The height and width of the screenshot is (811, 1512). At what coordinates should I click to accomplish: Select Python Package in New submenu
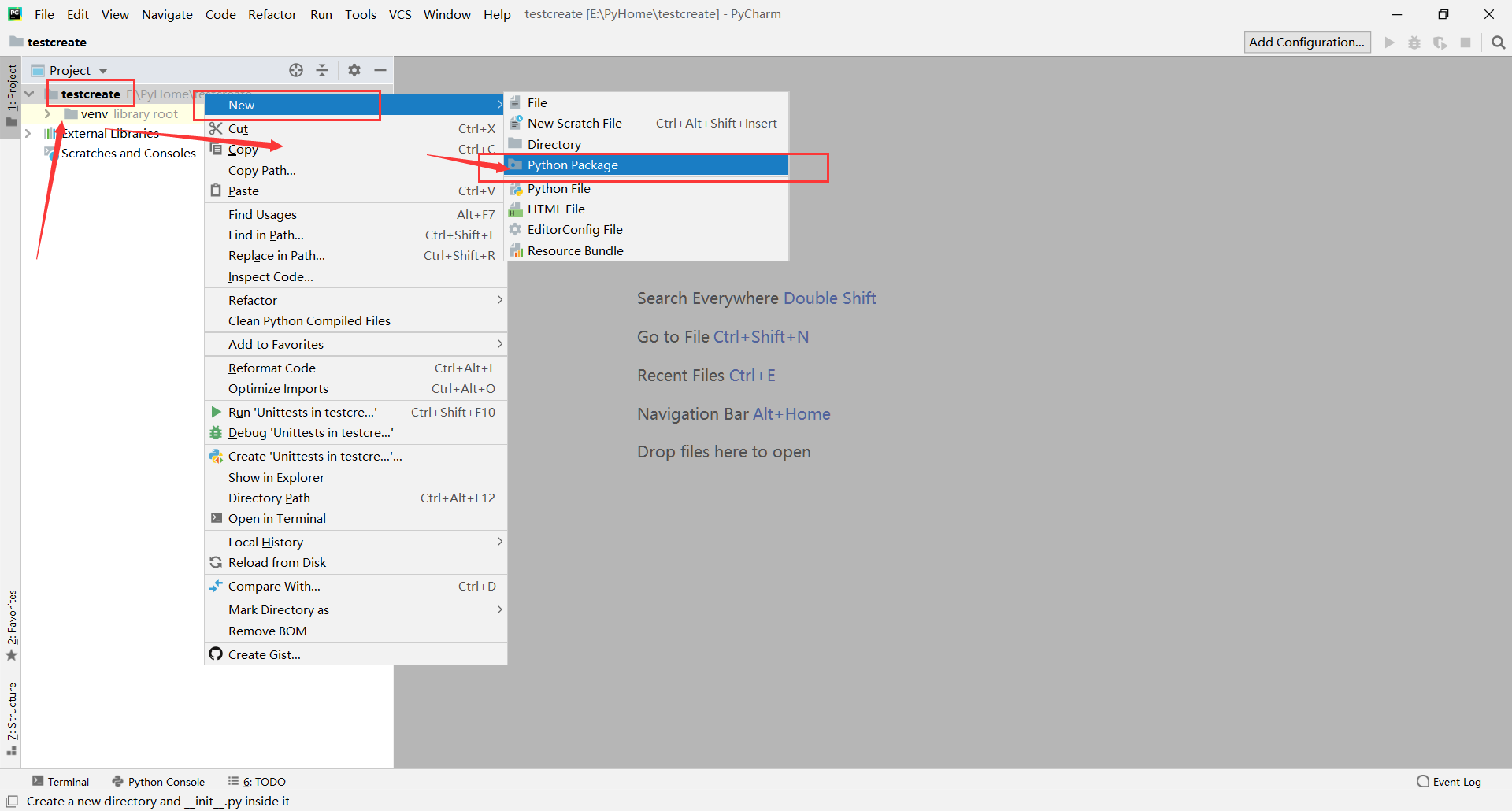point(647,165)
